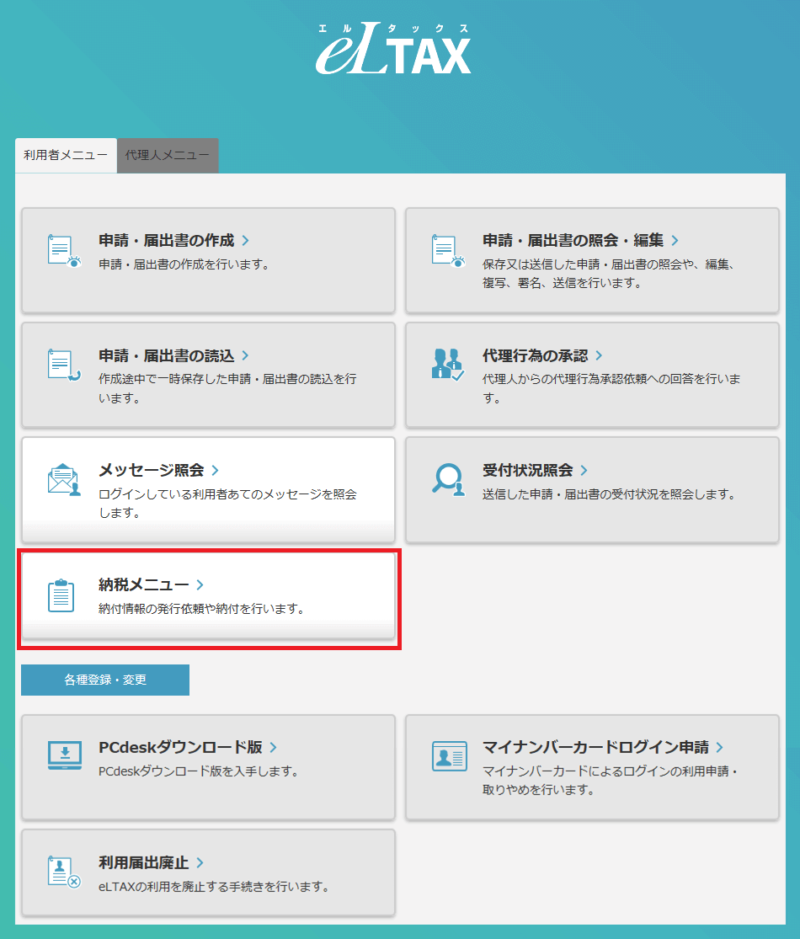
Task: Open 代理行為の承認 heading
Action: click(x=535, y=356)
